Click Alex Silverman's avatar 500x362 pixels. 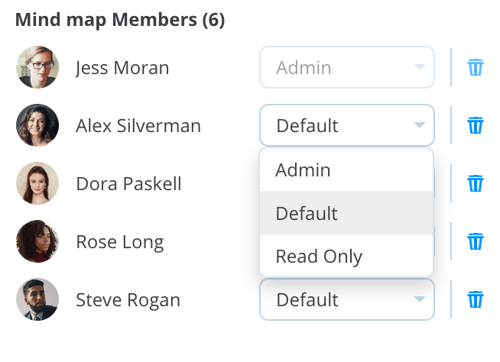tap(37, 125)
